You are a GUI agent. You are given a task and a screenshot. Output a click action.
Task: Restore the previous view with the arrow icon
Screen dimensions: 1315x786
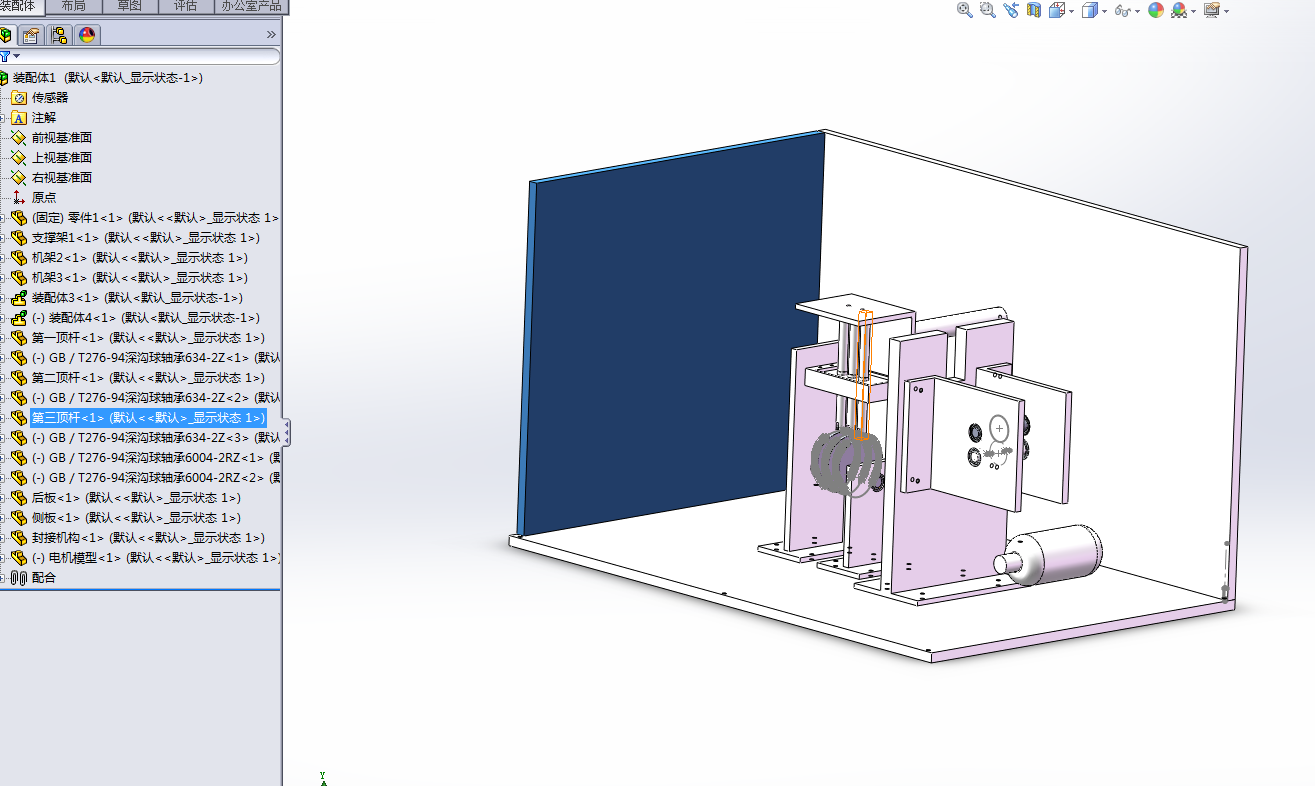(x=1011, y=10)
